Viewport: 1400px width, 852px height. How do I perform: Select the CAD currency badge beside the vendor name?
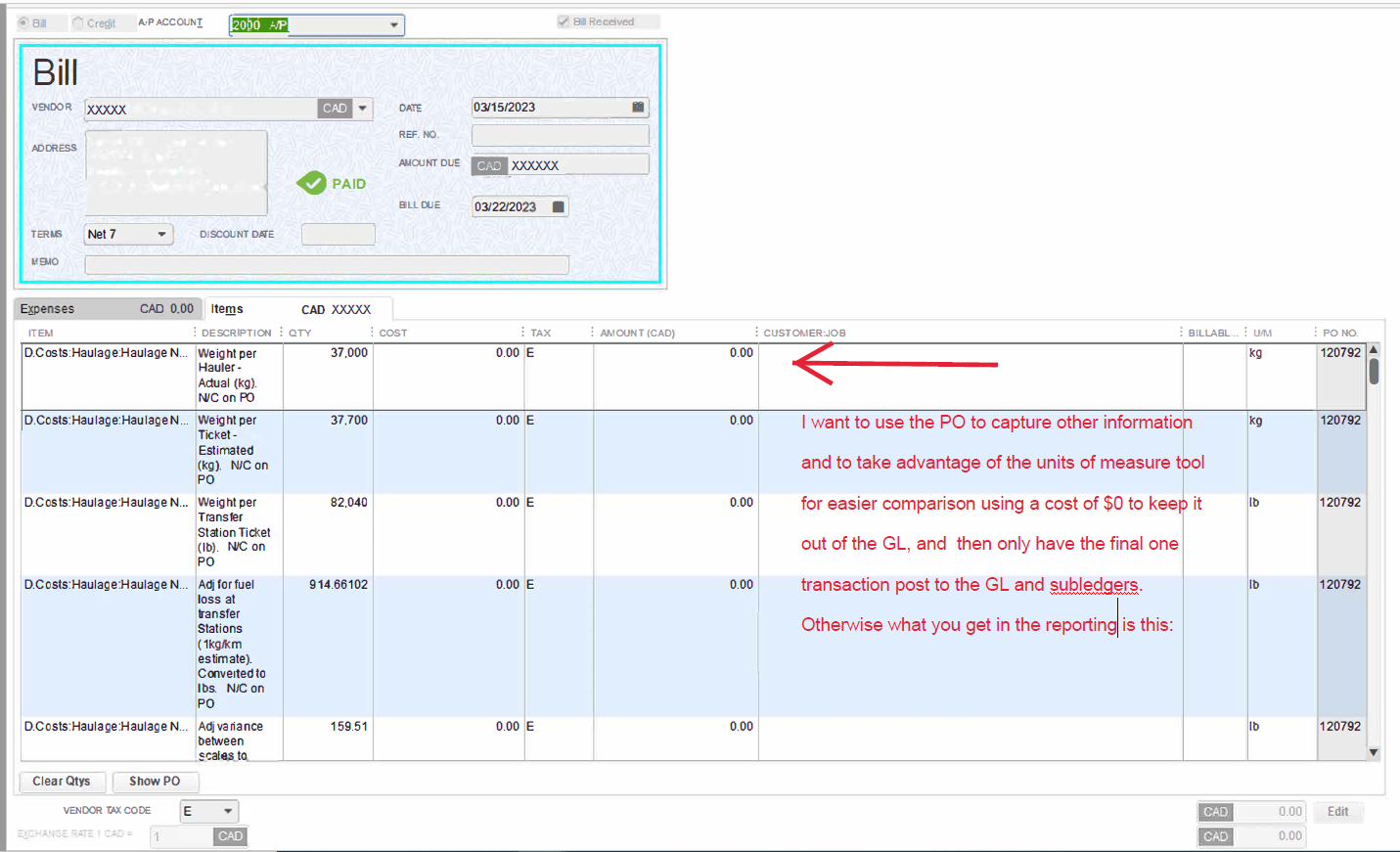coord(334,109)
